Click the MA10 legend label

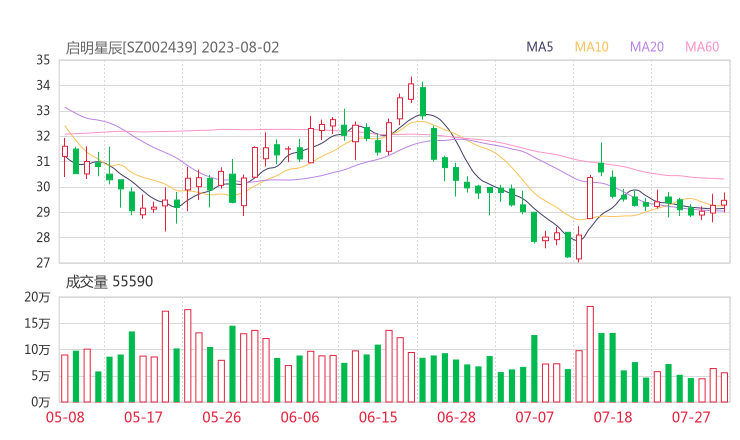(x=591, y=47)
